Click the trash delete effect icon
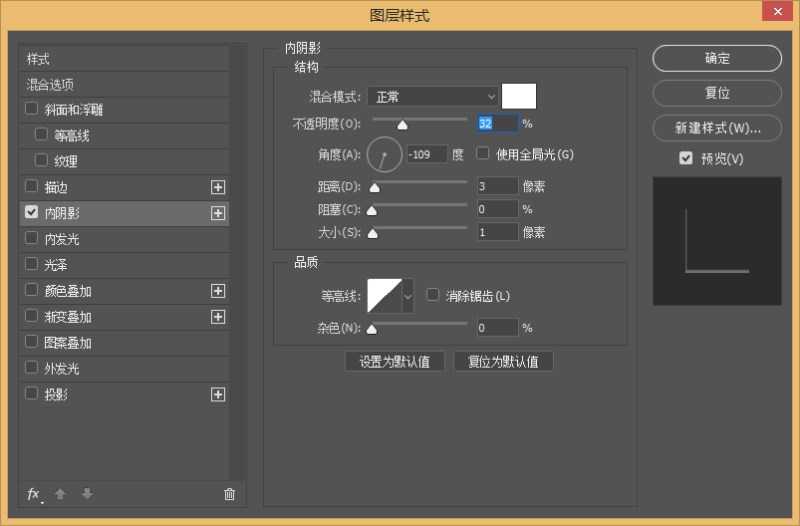 229,494
